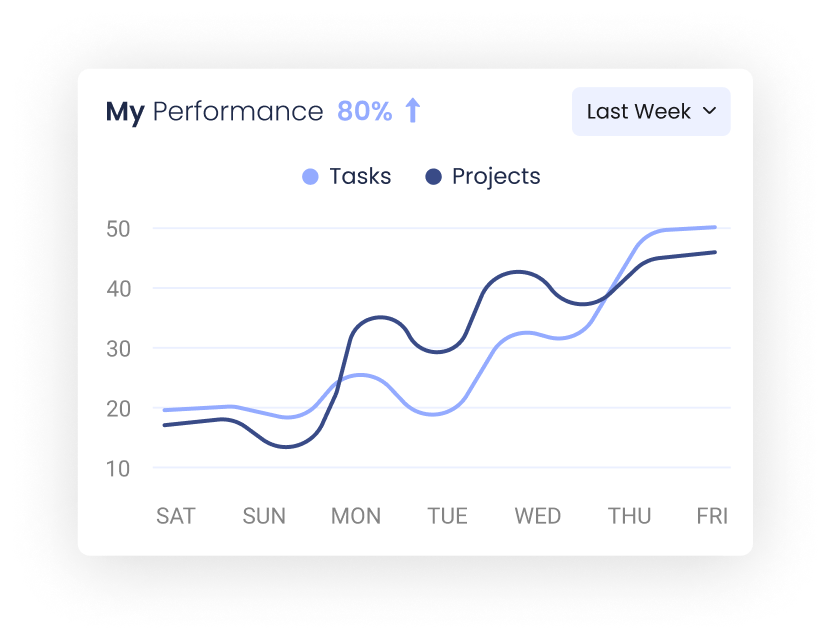This screenshot has width=829, height=640.
Task: Click the 80% performance value
Action: (365, 111)
